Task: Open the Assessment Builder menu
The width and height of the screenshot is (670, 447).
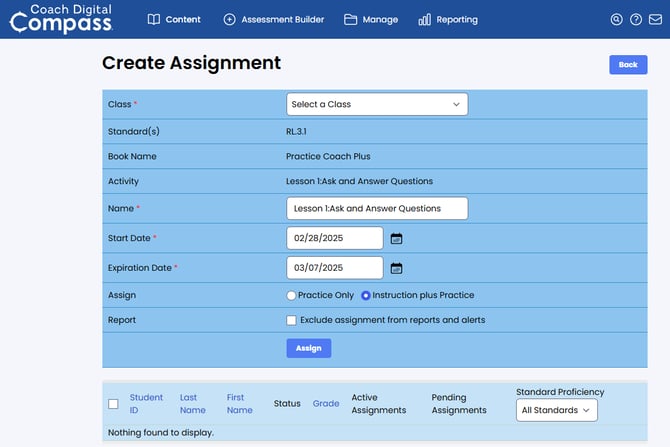Action: pyautogui.click(x=273, y=19)
